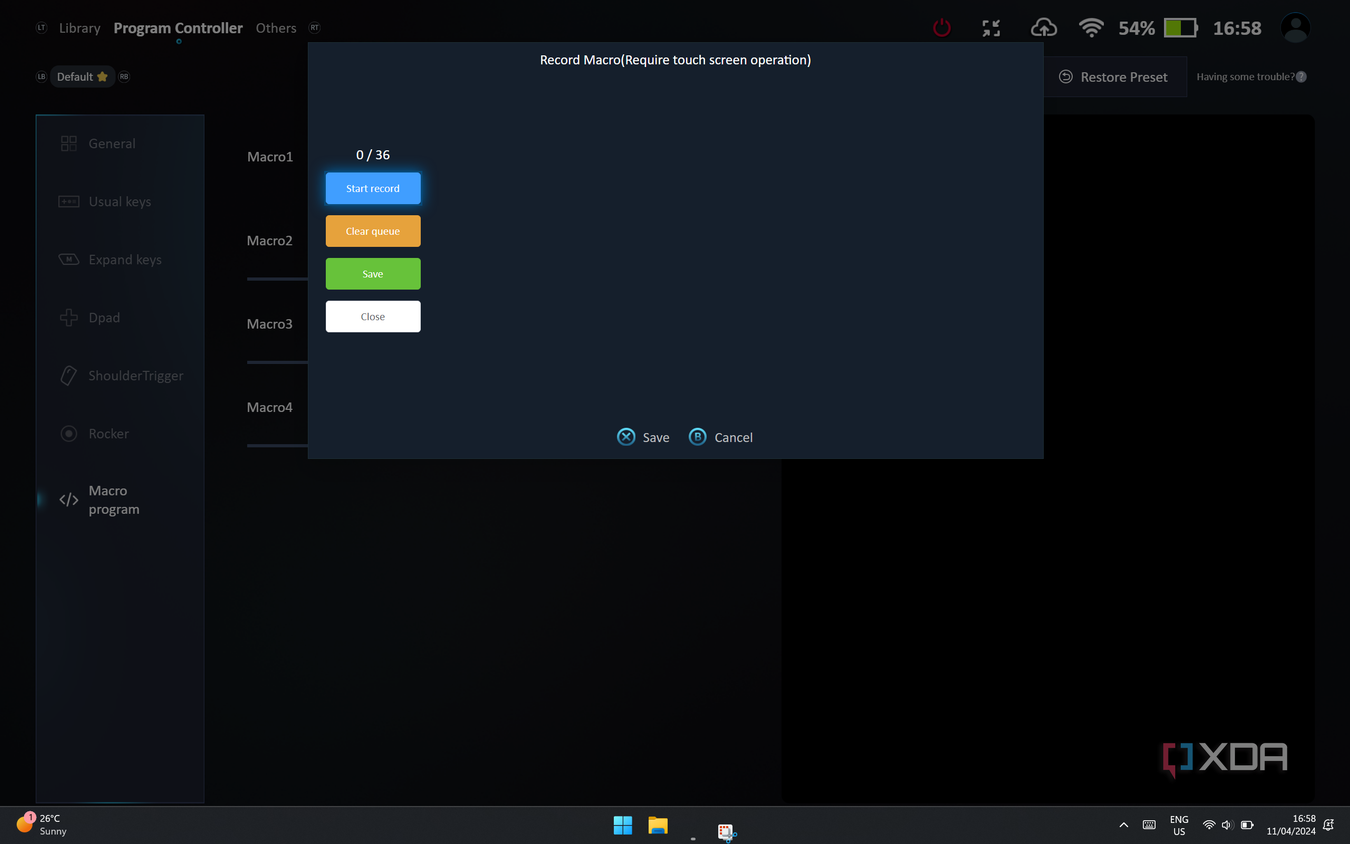Open the Others tab

pos(276,28)
